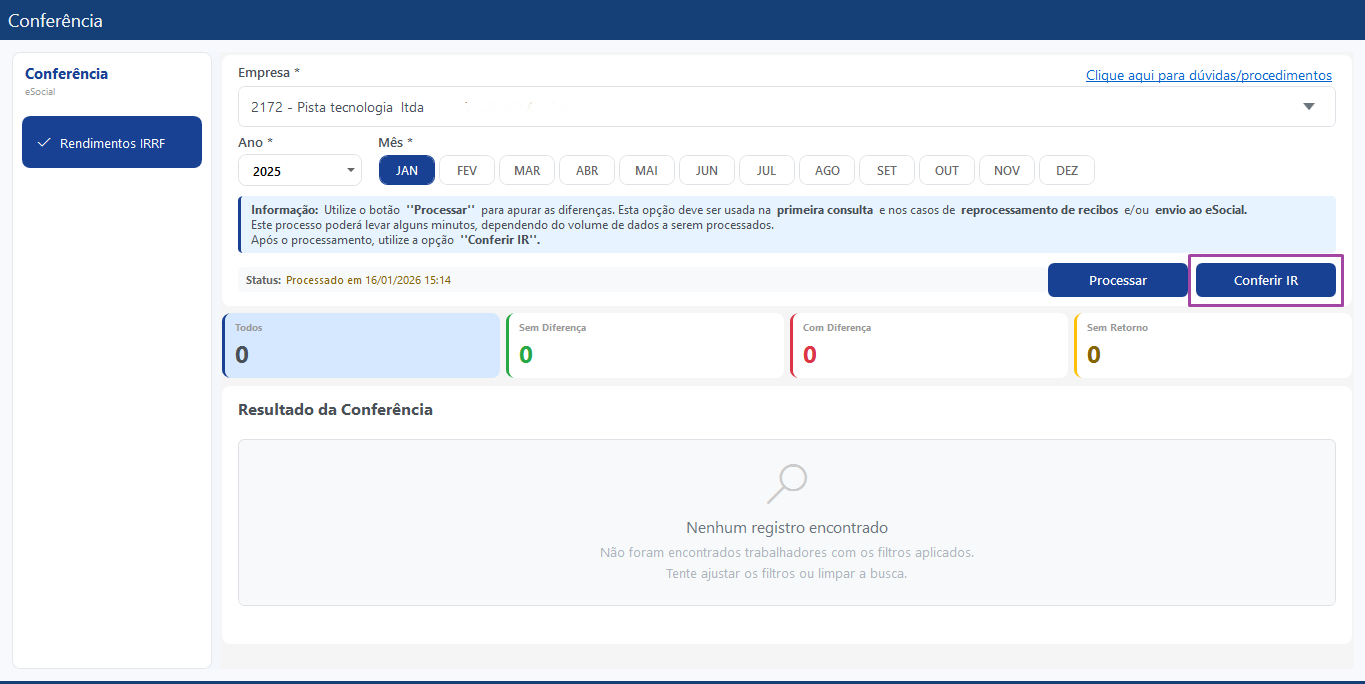Select the DEZ month toggle
The width and height of the screenshot is (1365, 684).
(1067, 170)
